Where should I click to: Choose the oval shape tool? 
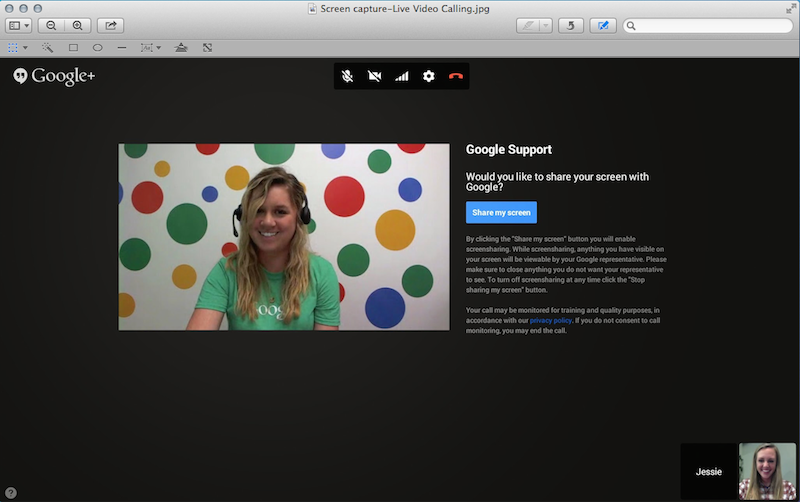[x=97, y=47]
